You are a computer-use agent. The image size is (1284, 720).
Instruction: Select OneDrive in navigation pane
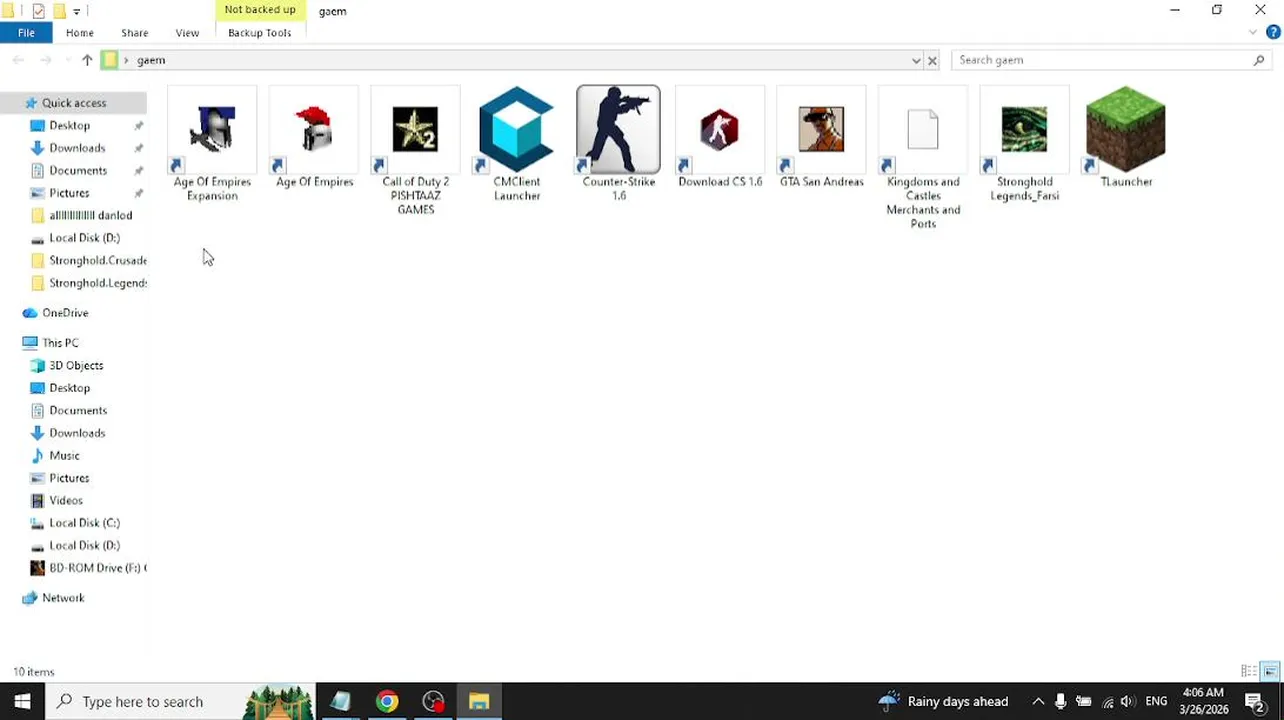pyautogui.click(x=65, y=313)
